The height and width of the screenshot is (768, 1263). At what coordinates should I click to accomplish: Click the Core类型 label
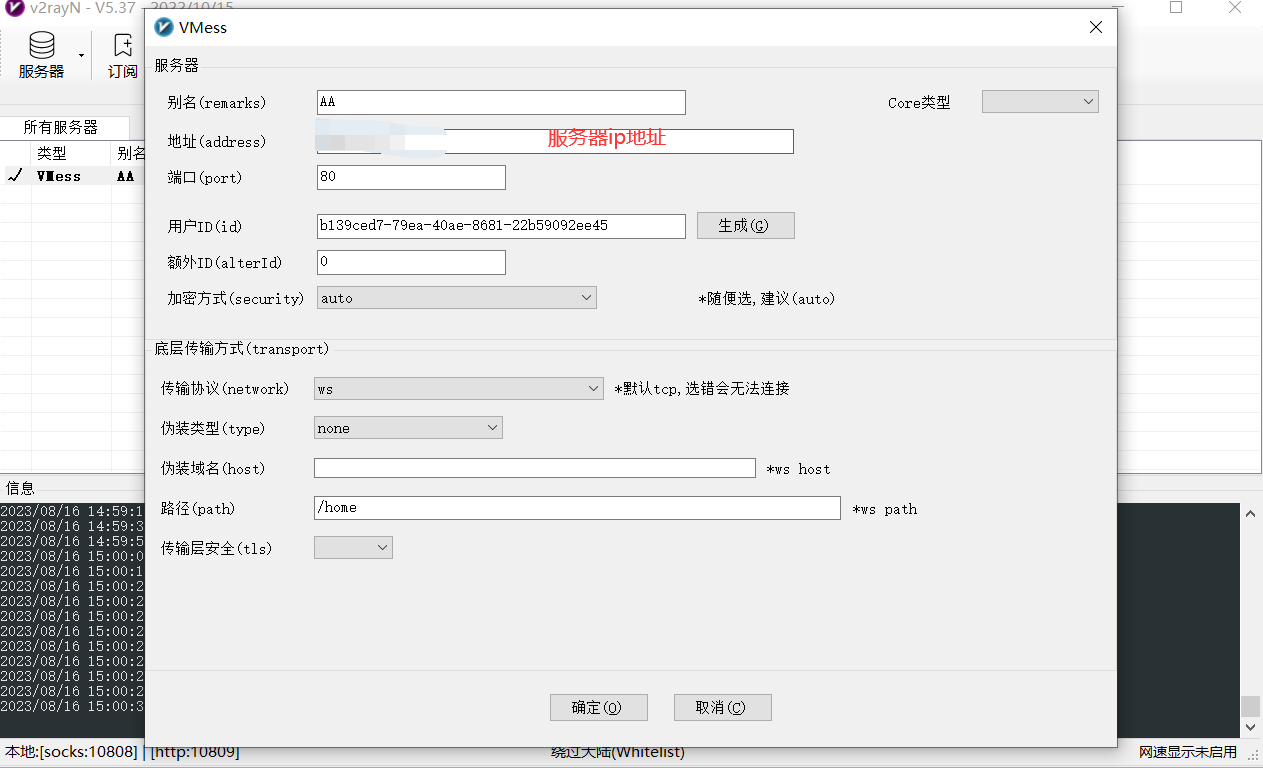919,103
